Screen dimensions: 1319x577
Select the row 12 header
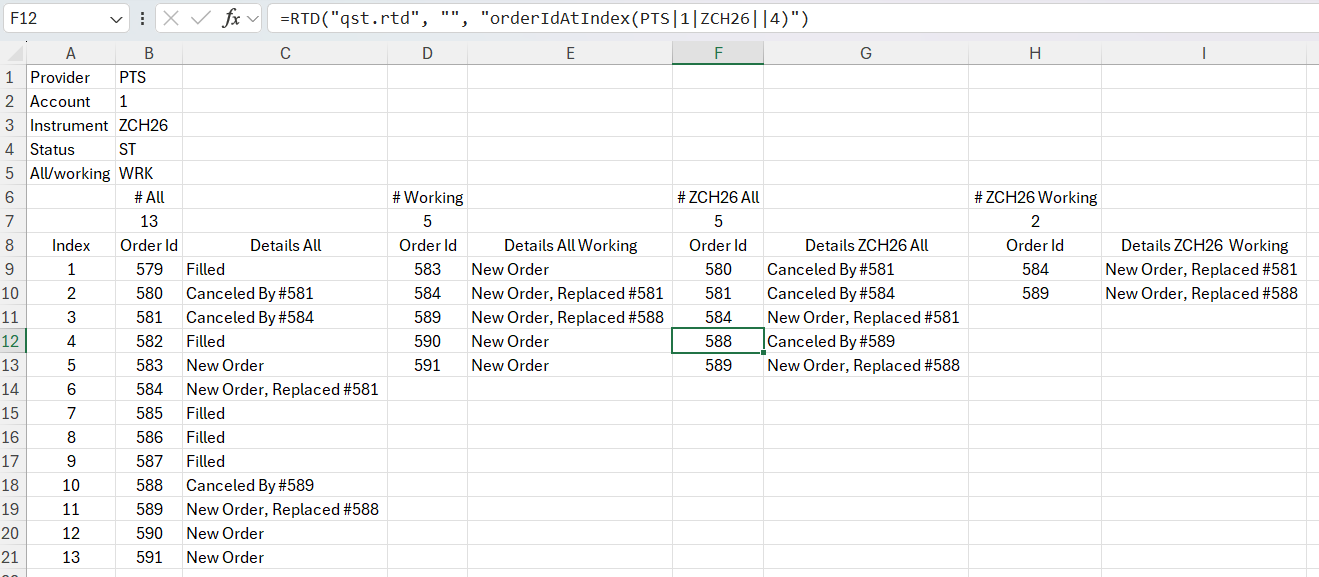(x=12, y=341)
